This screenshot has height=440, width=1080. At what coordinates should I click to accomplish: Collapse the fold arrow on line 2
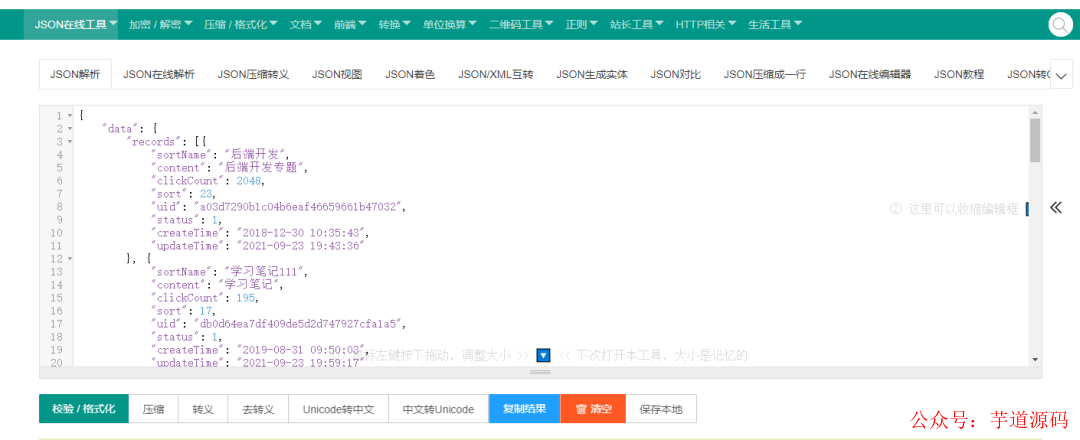pyautogui.click(x=70, y=128)
